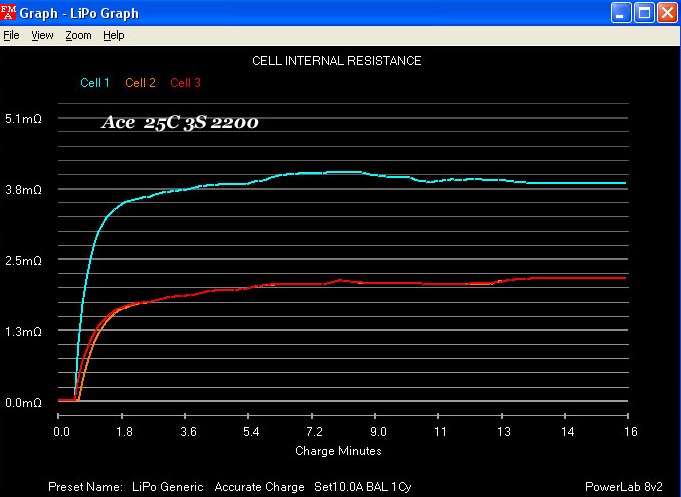The image size is (681, 497).
Task: Click the 0.0 minutes axis tick label
Action: 61,431
